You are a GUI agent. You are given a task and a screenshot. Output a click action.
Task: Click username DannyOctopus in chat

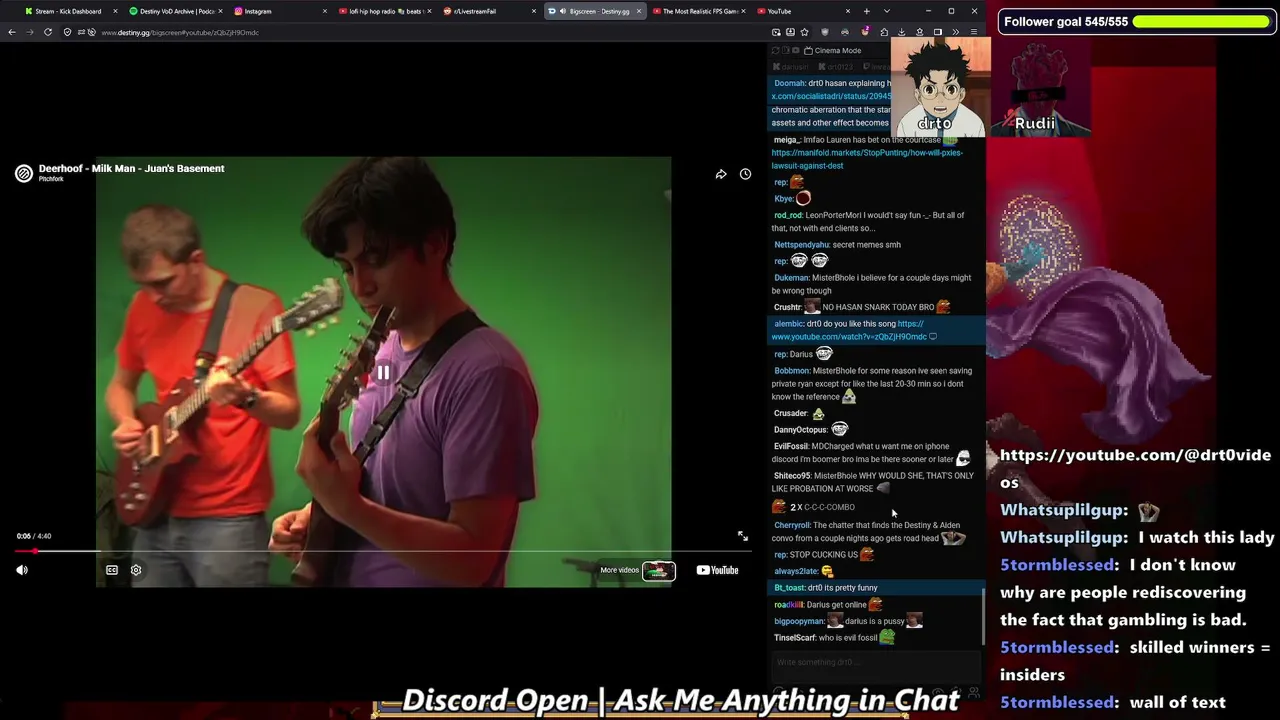point(800,430)
